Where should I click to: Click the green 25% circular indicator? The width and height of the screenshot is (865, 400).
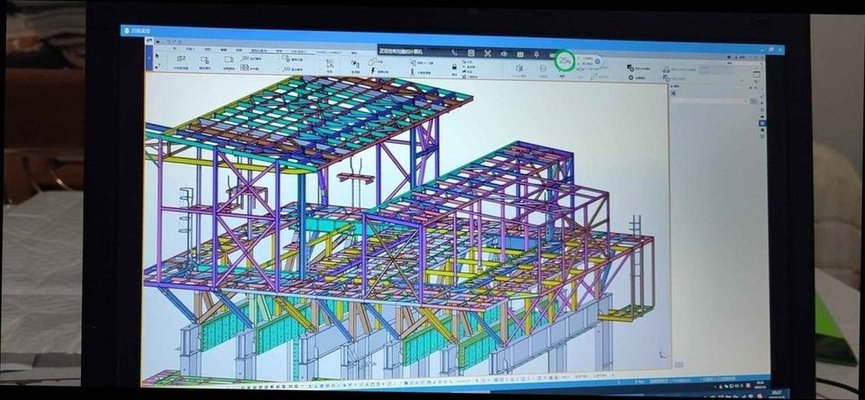[566, 62]
